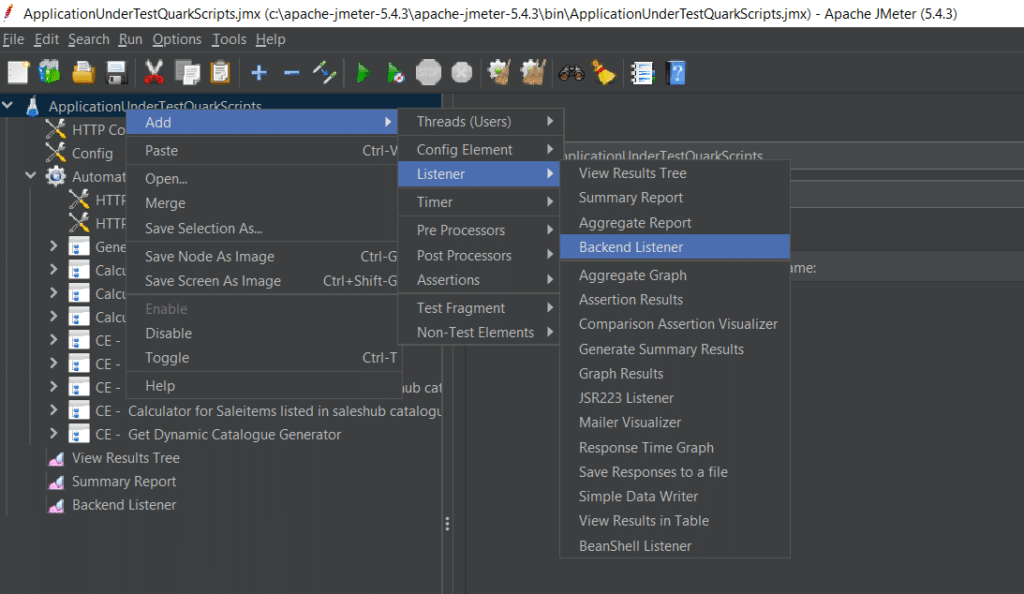The height and width of the screenshot is (594, 1024).
Task: Expand the Calculator for Saleitems node
Action: [54, 411]
